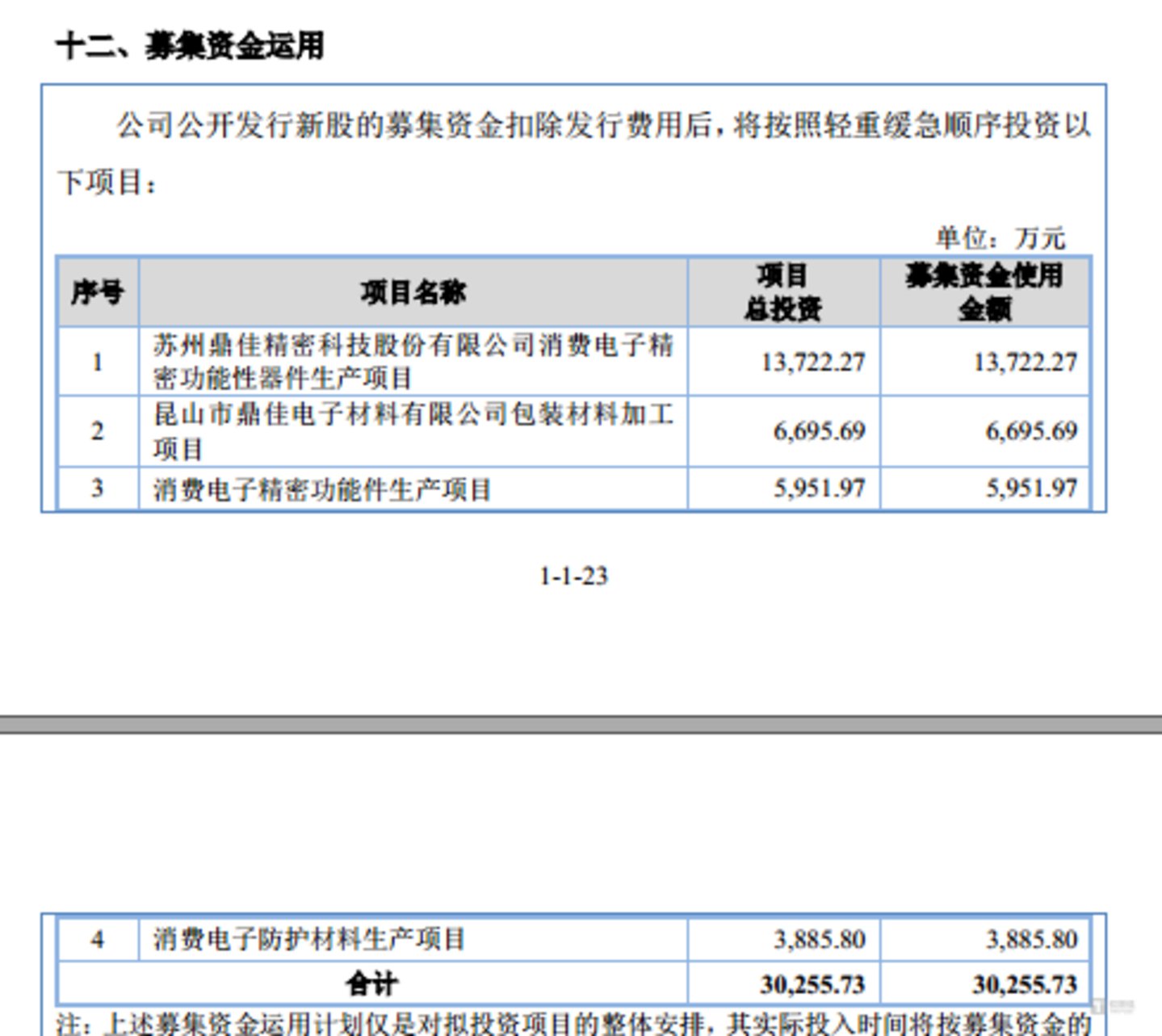Click 3,885.80 in the 募集资金使用金额 column

click(1031, 939)
